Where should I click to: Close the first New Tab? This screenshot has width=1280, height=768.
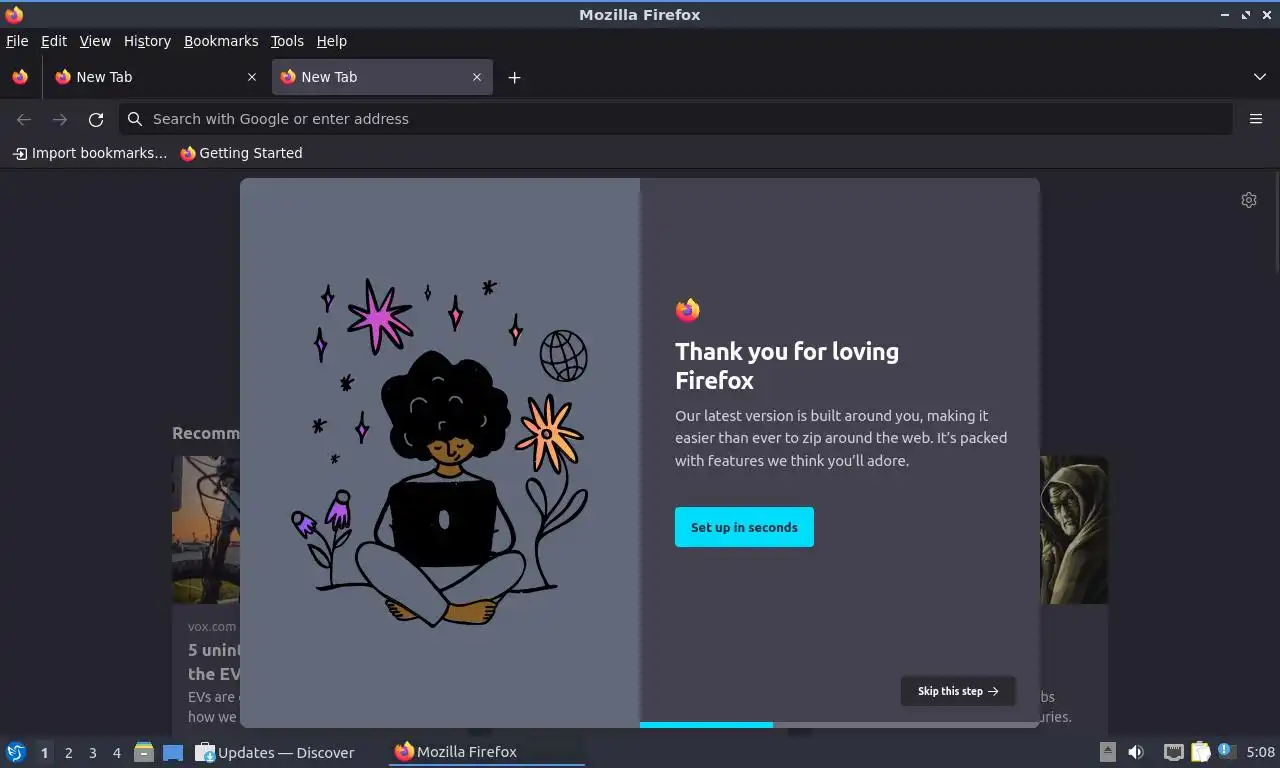[252, 77]
